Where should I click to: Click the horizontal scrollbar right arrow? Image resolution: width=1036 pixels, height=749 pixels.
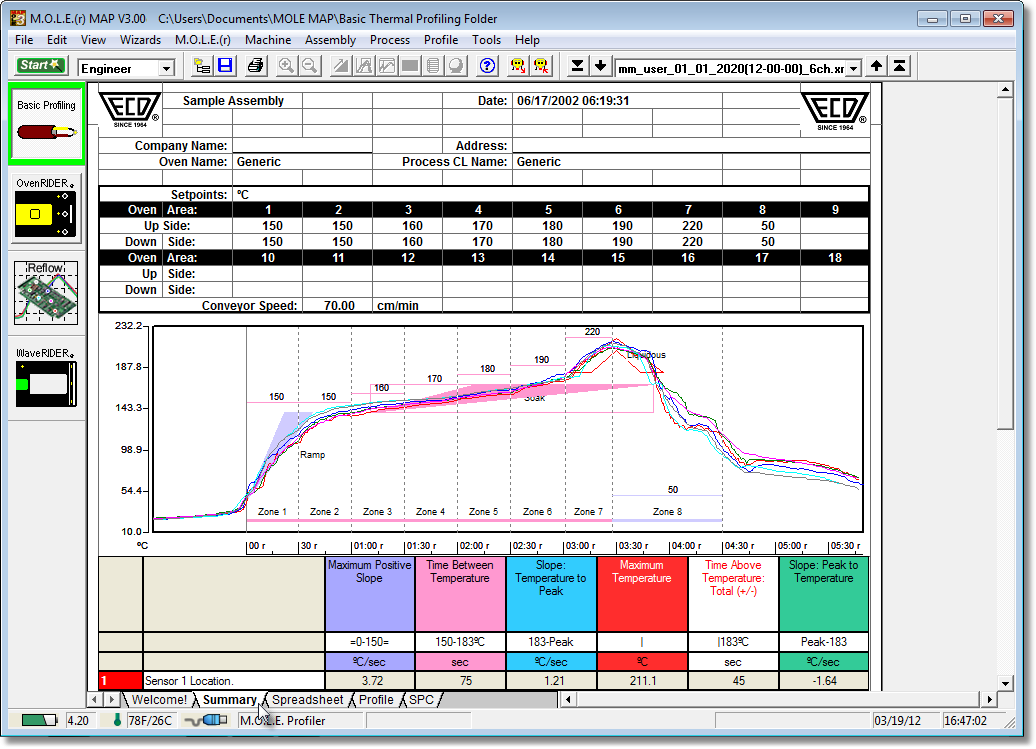point(989,699)
